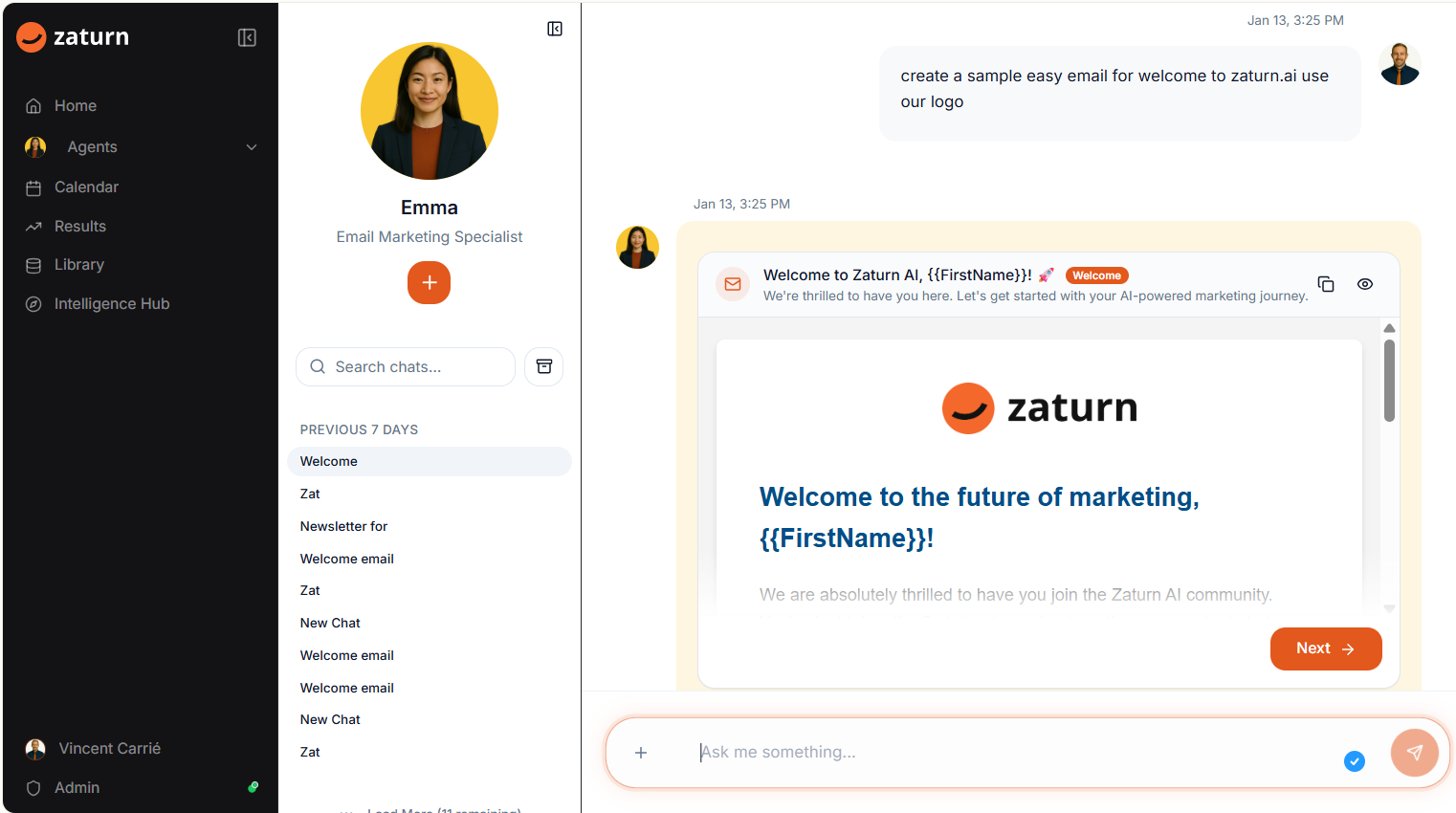Viewport: 1456px width, 813px height.
Task: Collapse the Emma chat list panel
Action: coord(555,29)
